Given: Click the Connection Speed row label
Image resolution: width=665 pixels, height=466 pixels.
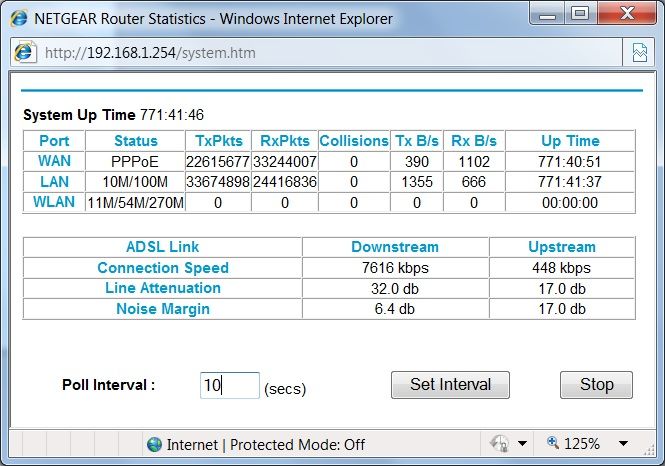Looking at the screenshot, I should pyautogui.click(x=163, y=268).
